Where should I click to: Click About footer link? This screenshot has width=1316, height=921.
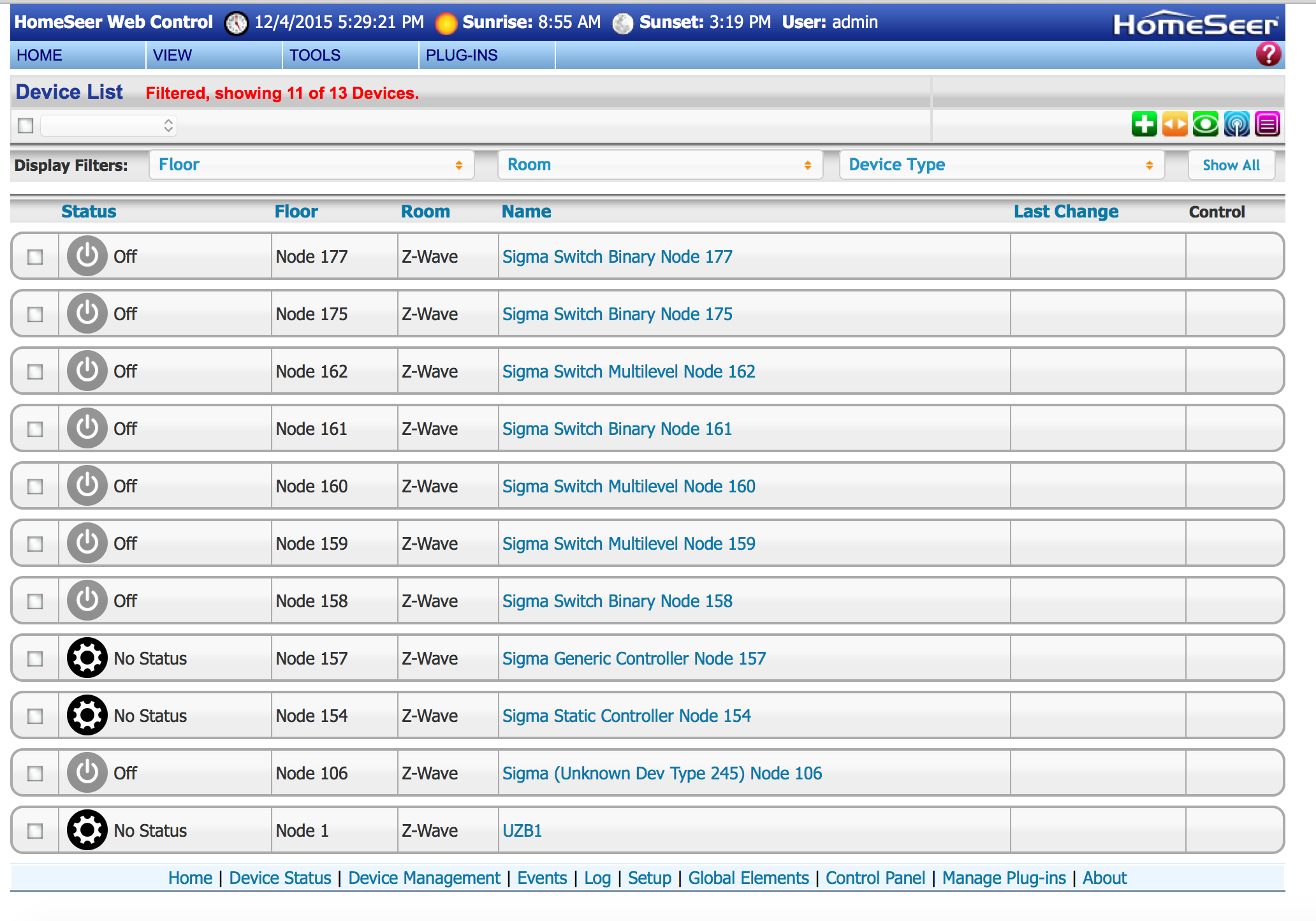[1105, 878]
